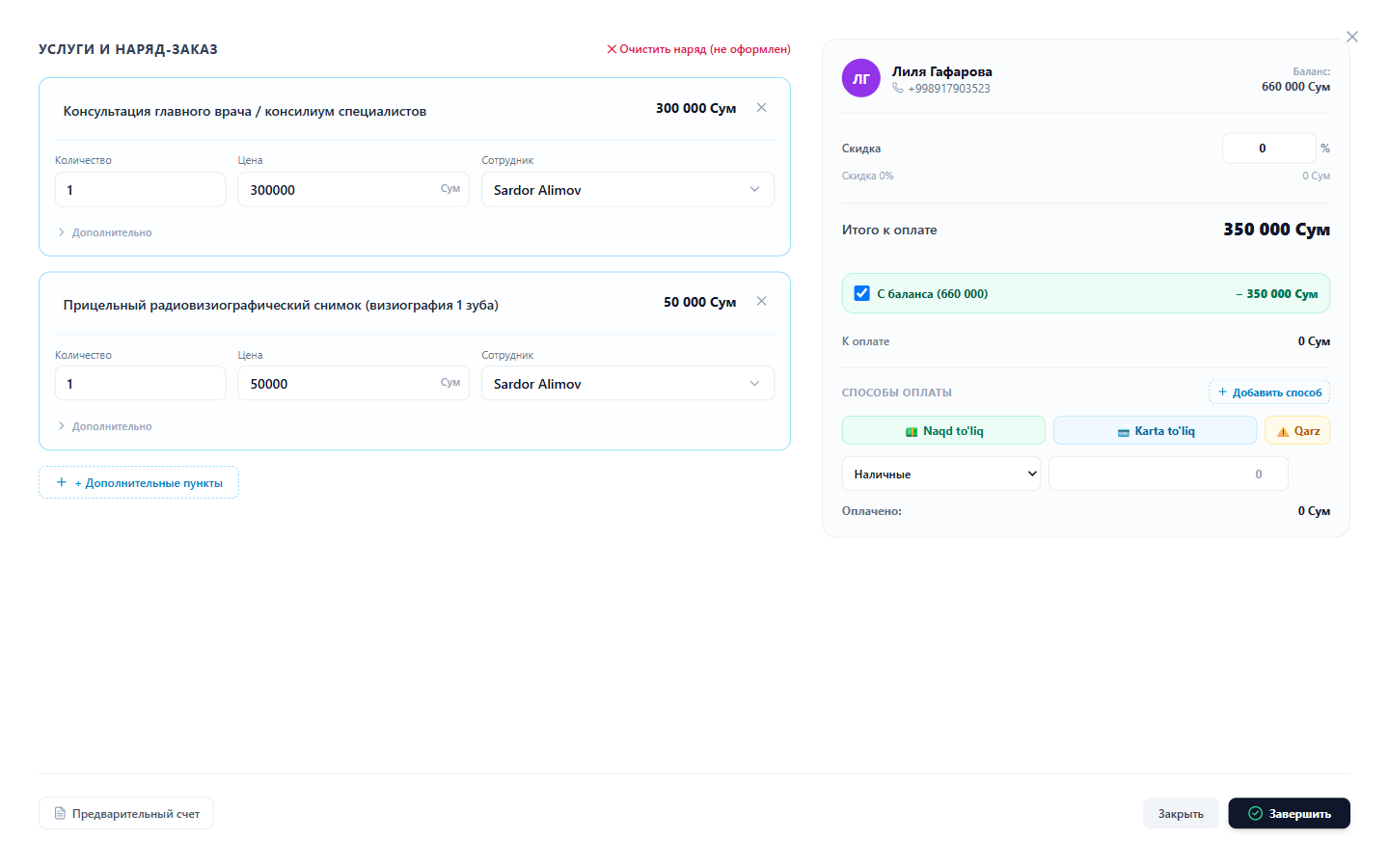
Task: Focus the price field showing 300000
Action: (x=354, y=190)
